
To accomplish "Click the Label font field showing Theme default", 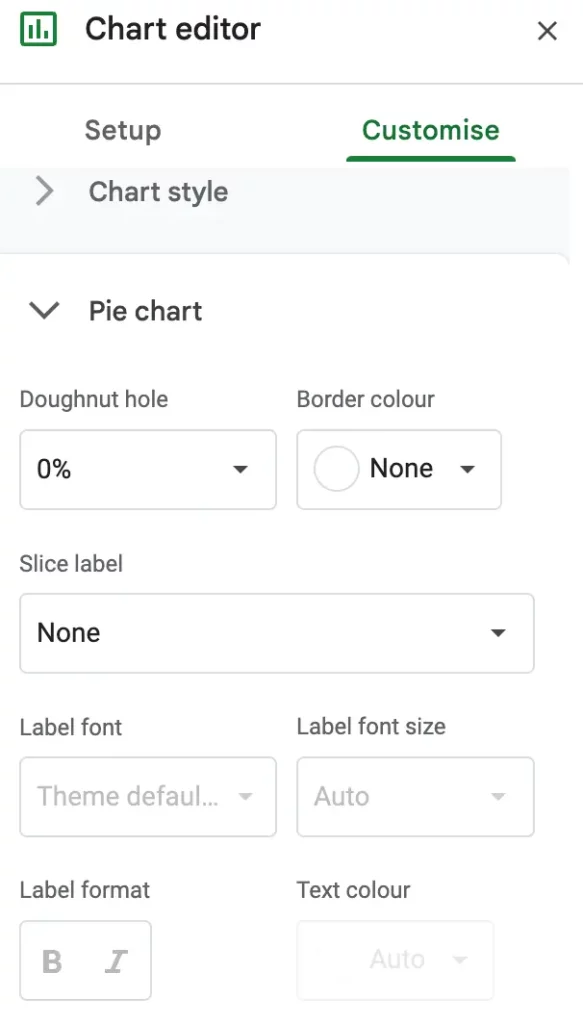I will [148, 797].
